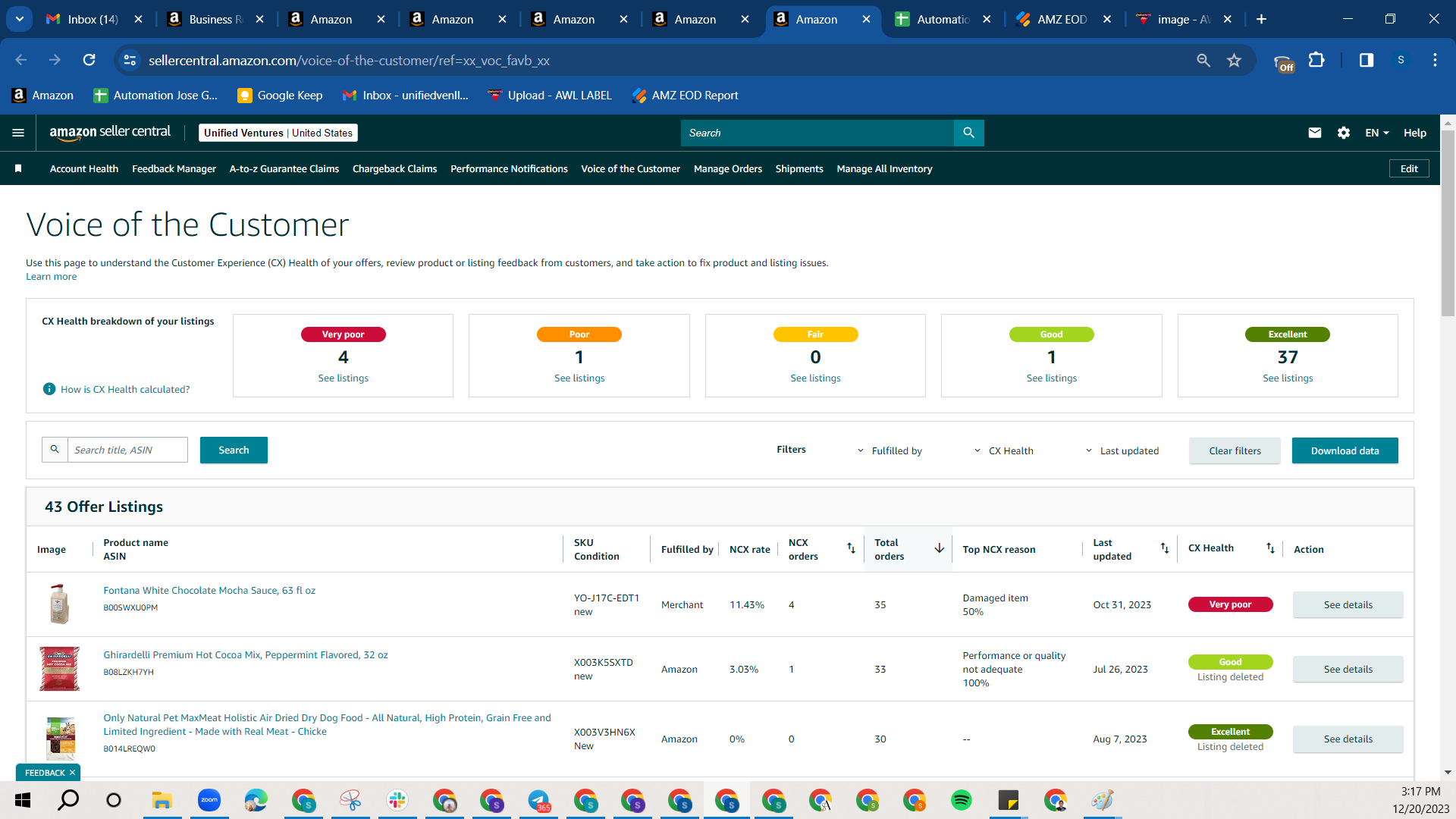Open a new browser tab with the plus icon
Image resolution: width=1456 pixels, height=819 pixels.
1261,20
